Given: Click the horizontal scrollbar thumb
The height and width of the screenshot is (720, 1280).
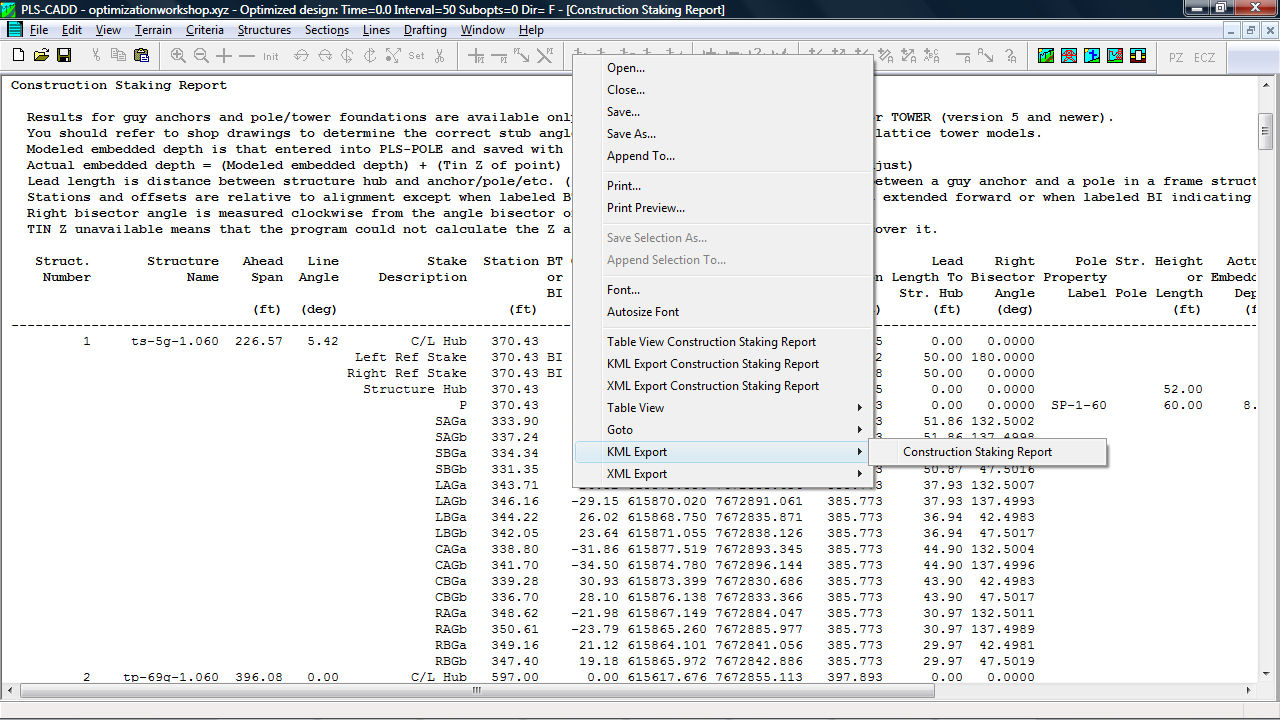Looking at the screenshot, I should click(x=476, y=690).
